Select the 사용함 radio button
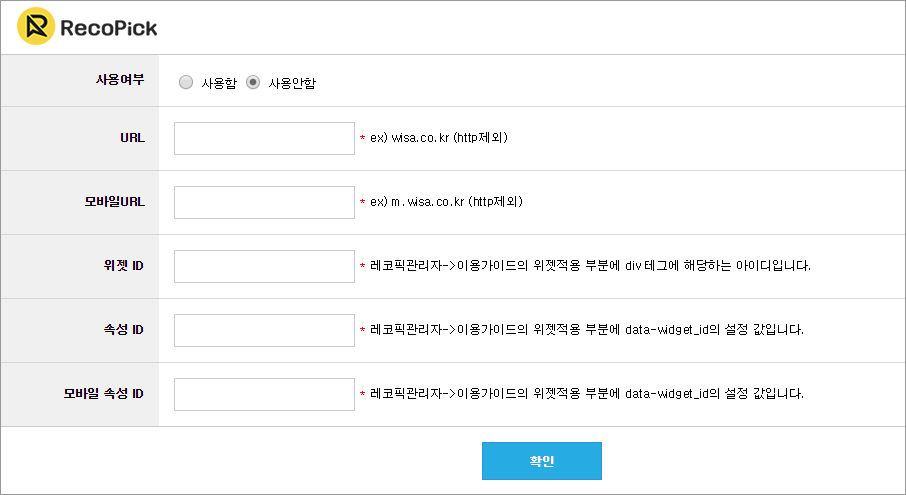 pyautogui.click(x=185, y=82)
